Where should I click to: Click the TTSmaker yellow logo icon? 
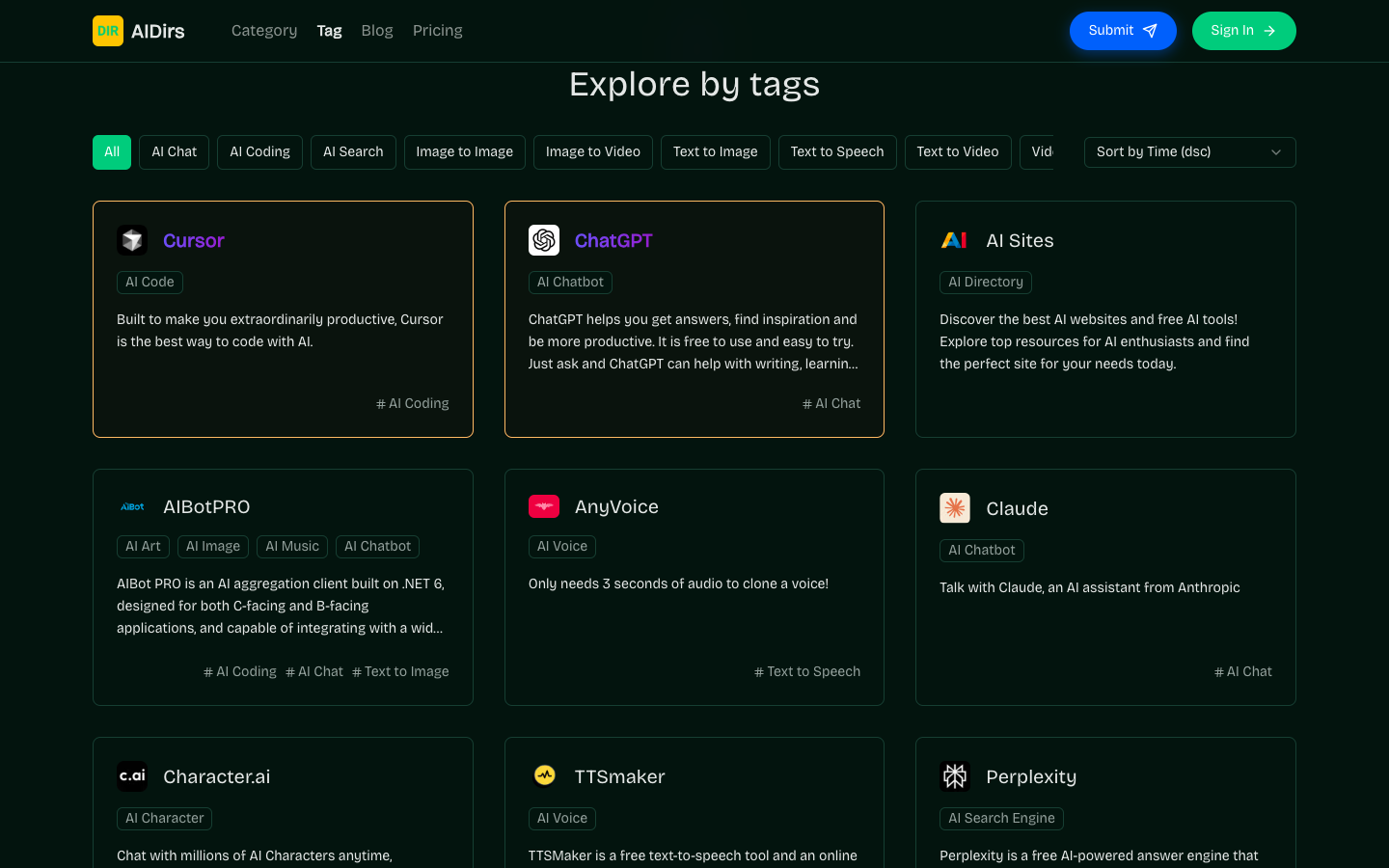(x=544, y=776)
